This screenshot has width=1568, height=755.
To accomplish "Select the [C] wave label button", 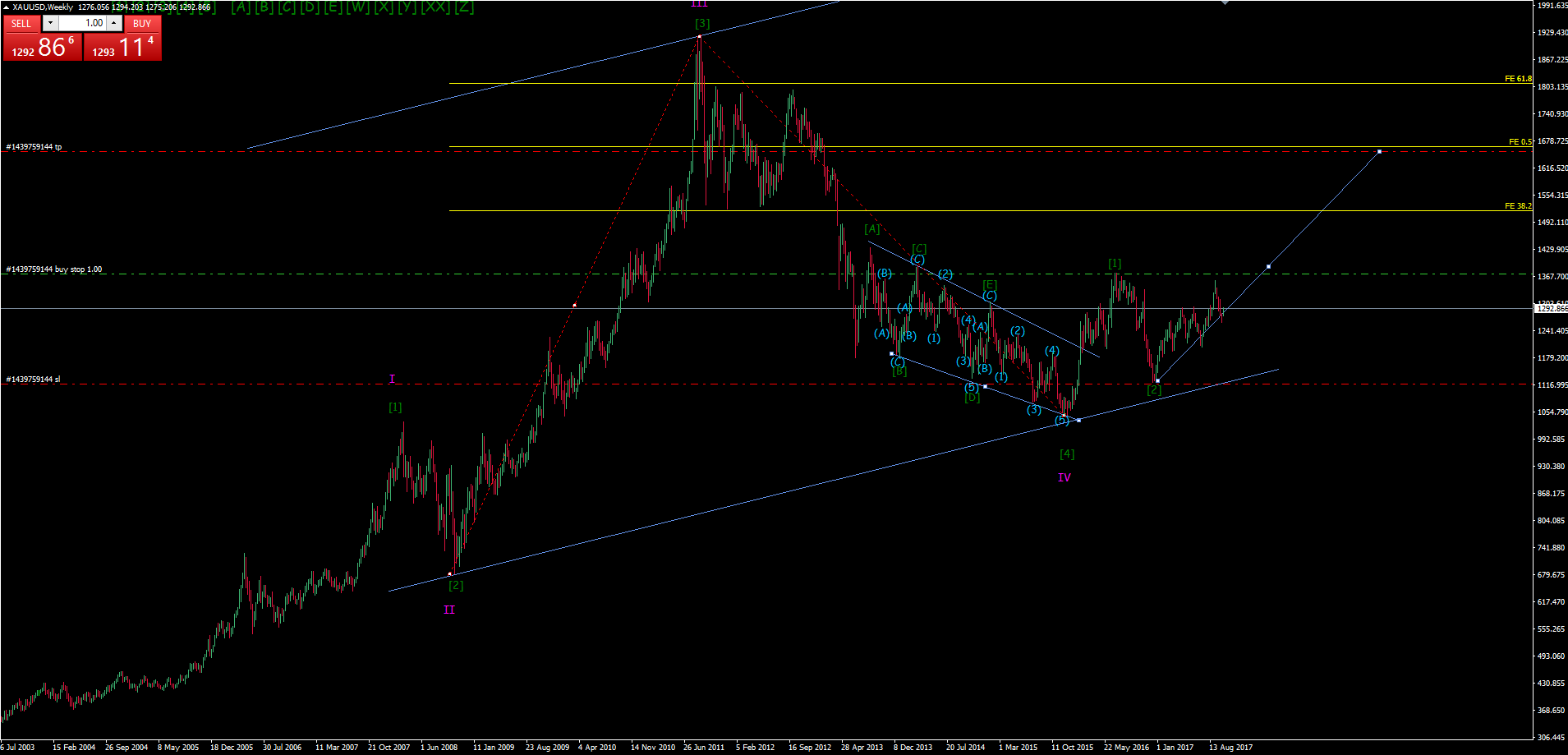I will [287, 7].
